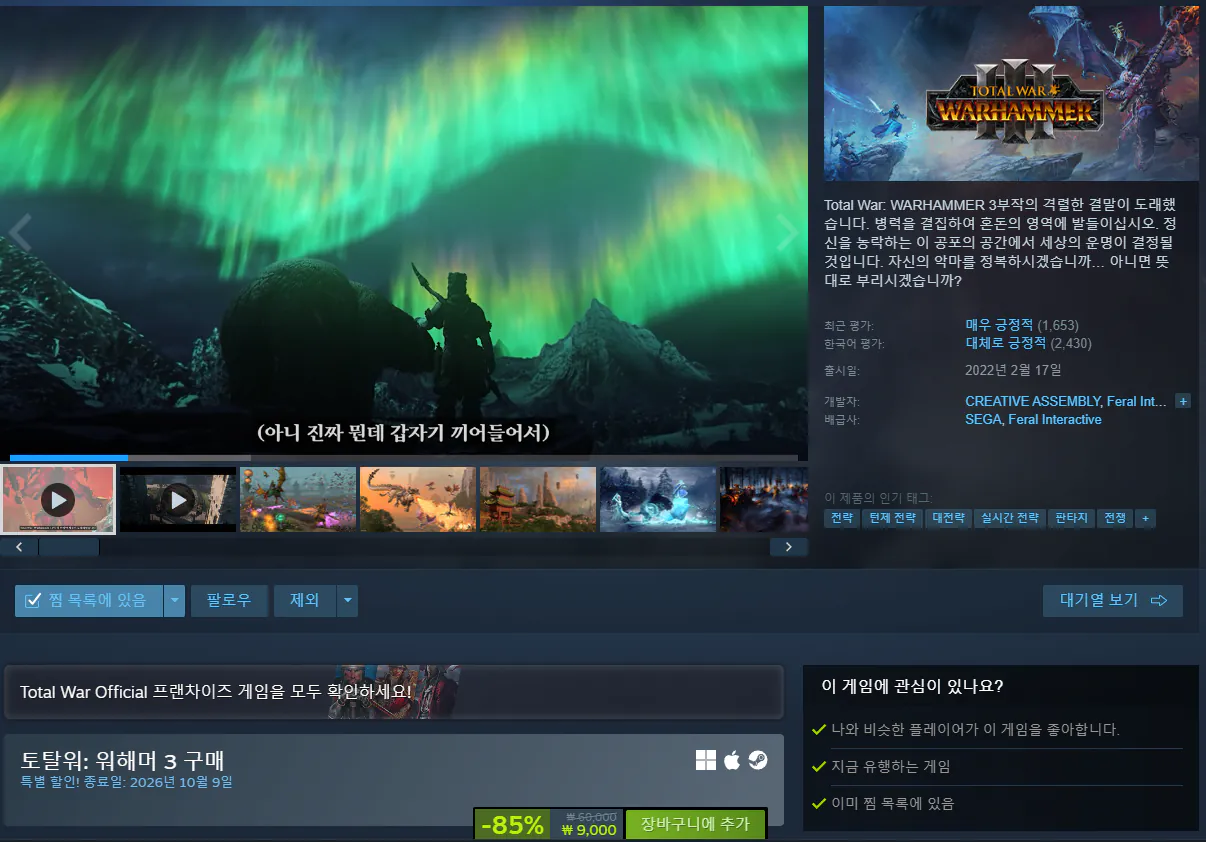The width and height of the screenshot is (1206, 842).
Task: Open recent reviews '매우 긍정적' link
Action: coord(999,325)
